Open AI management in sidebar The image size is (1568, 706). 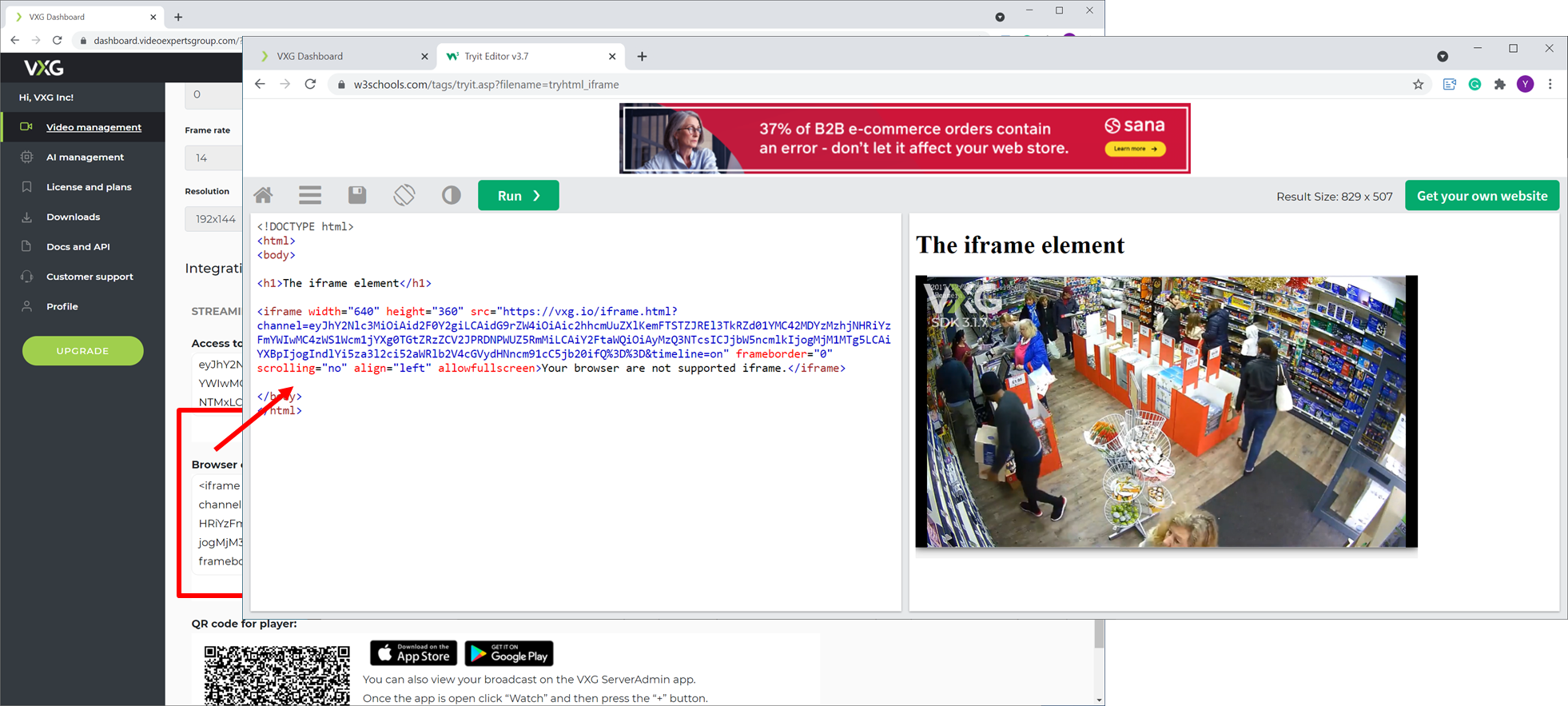(85, 158)
